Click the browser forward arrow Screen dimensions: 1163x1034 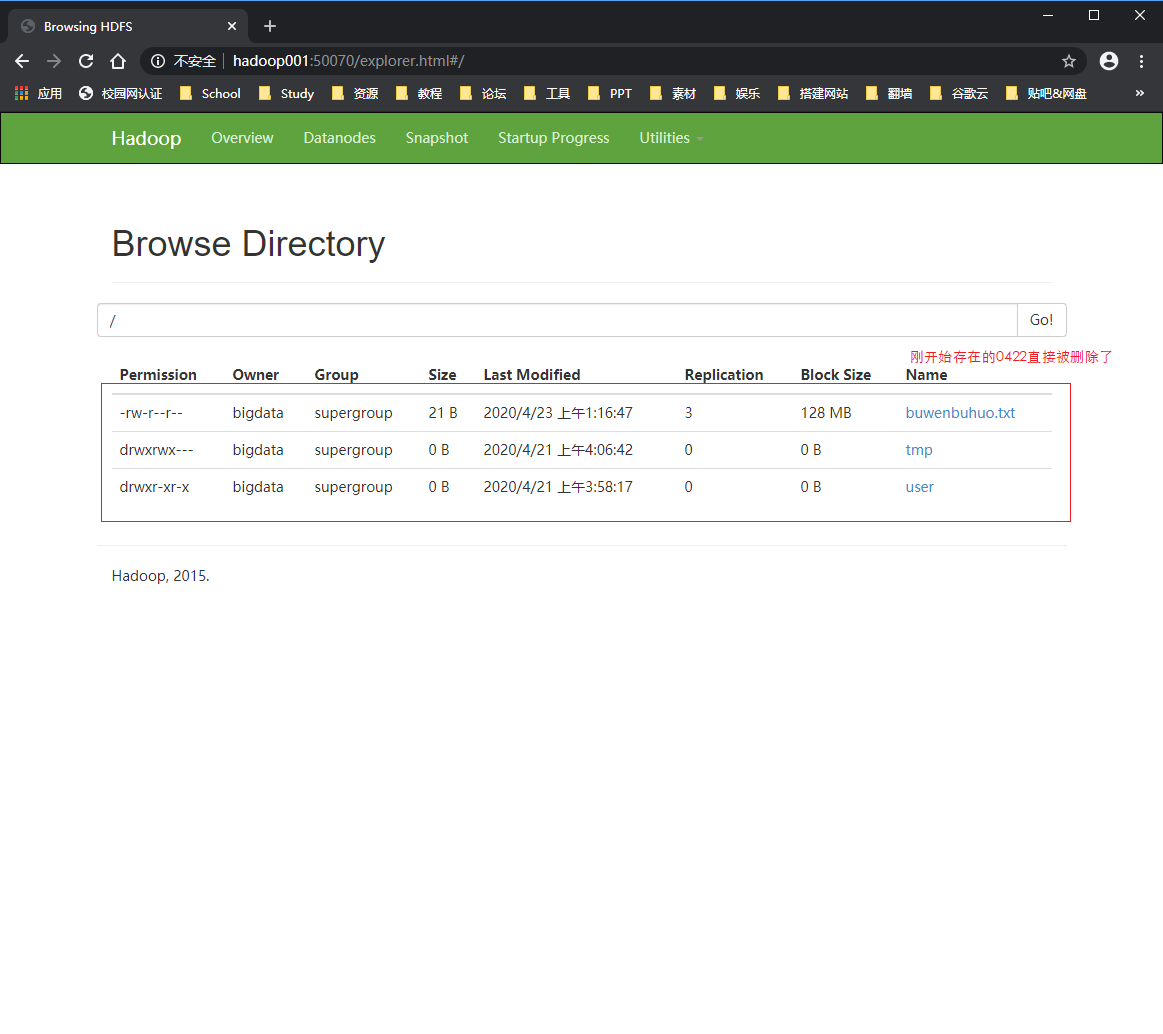(54, 62)
